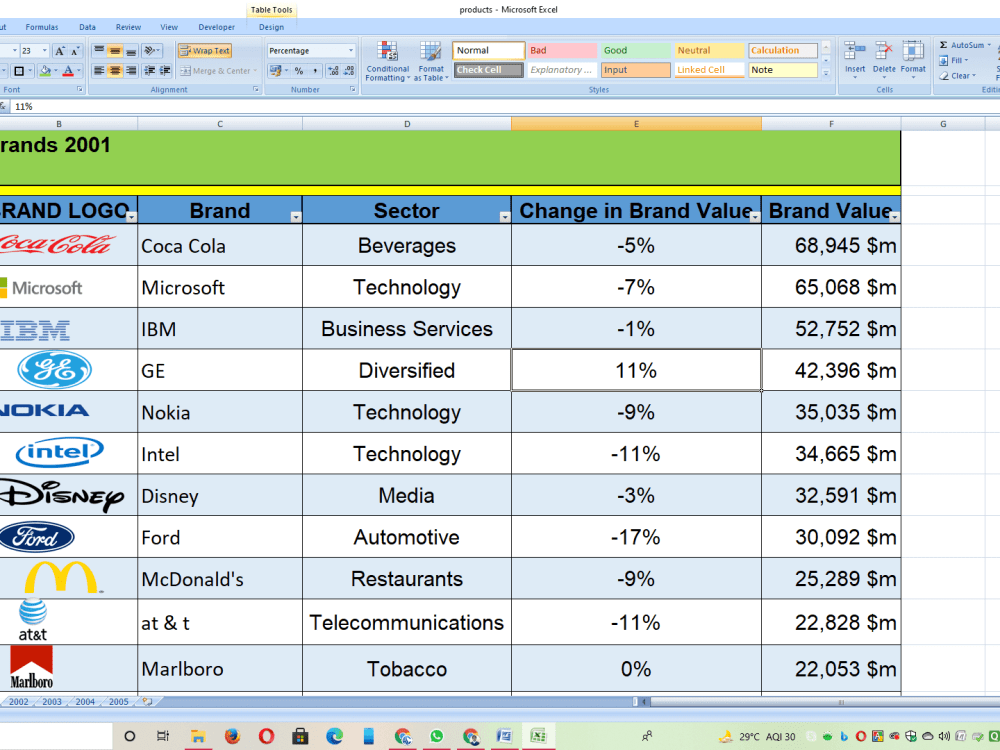Viewport: 1000px width, 750px height.
Task: Click the Comma Style icon
Action: click(x=315, y=71)
